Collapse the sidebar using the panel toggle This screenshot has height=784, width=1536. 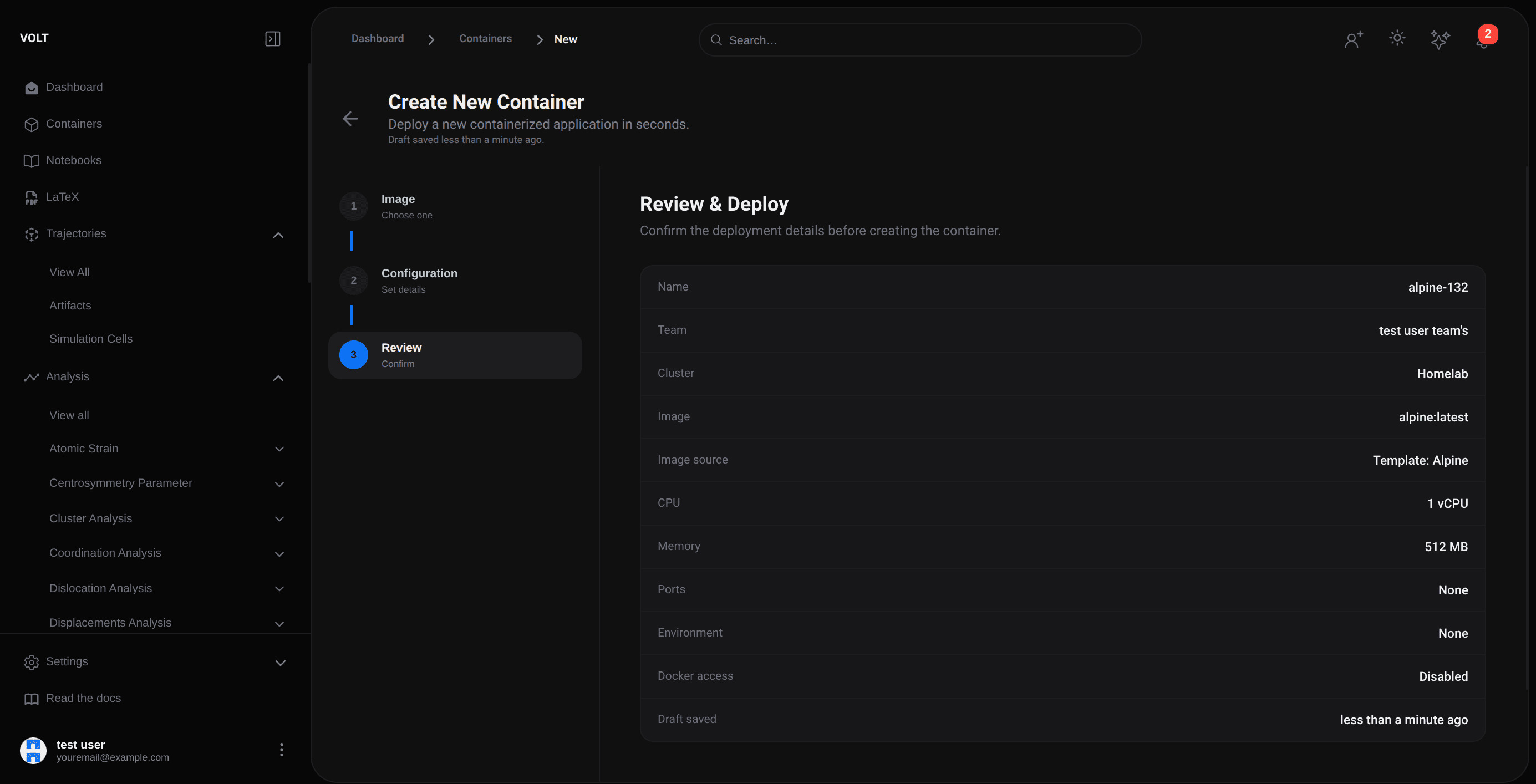point(272,38)
